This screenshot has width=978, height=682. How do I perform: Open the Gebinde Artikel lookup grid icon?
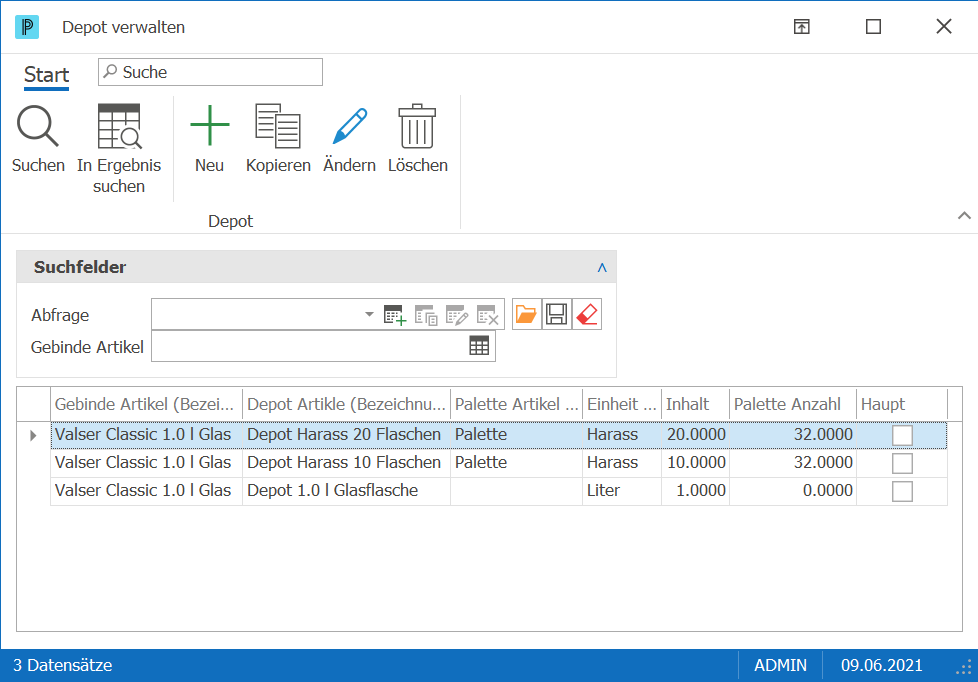pyautogui.click(x=479, y=346)
